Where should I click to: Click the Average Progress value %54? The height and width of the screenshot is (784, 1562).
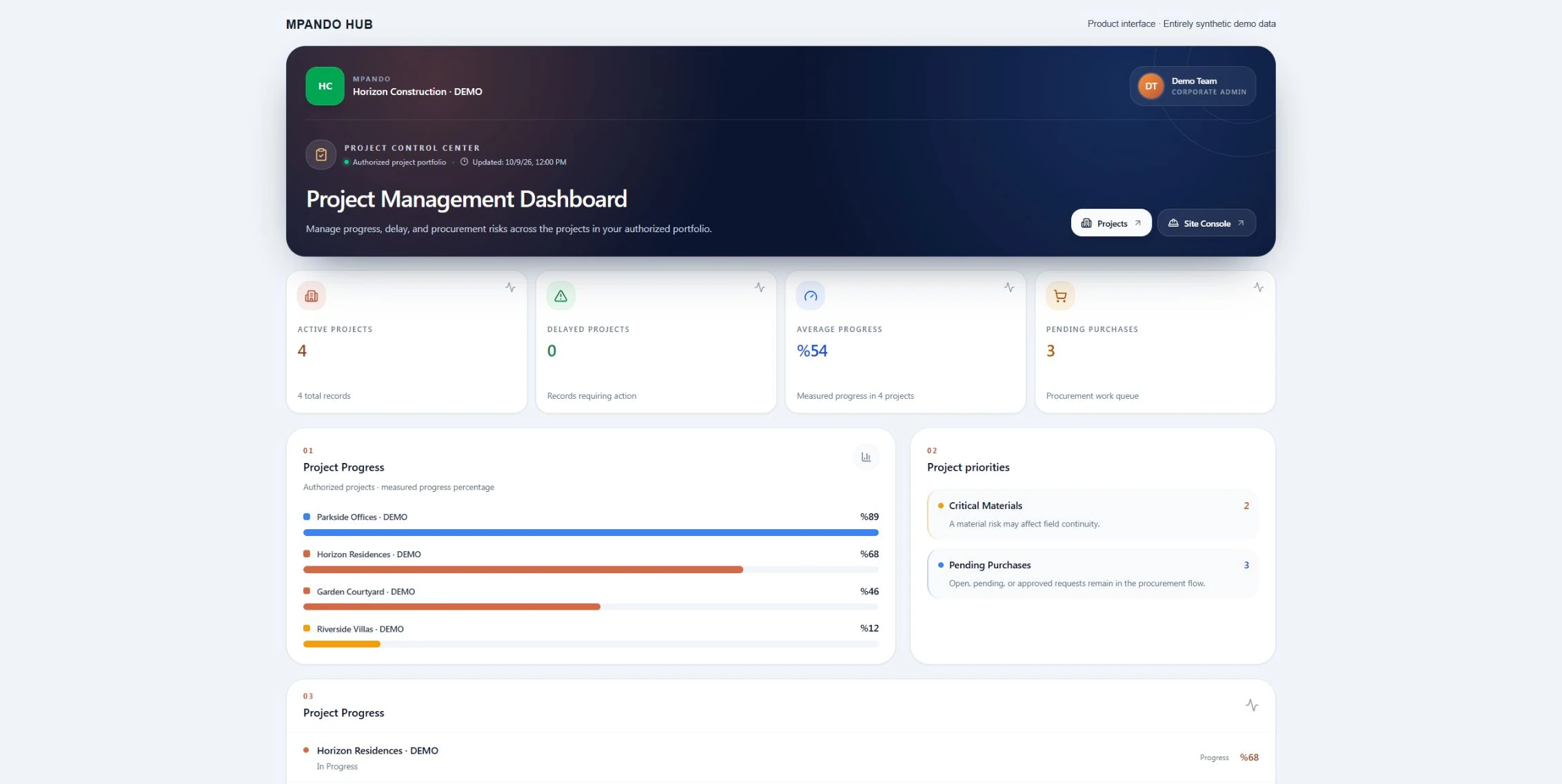pyautogui.click(x=812, y=351)
